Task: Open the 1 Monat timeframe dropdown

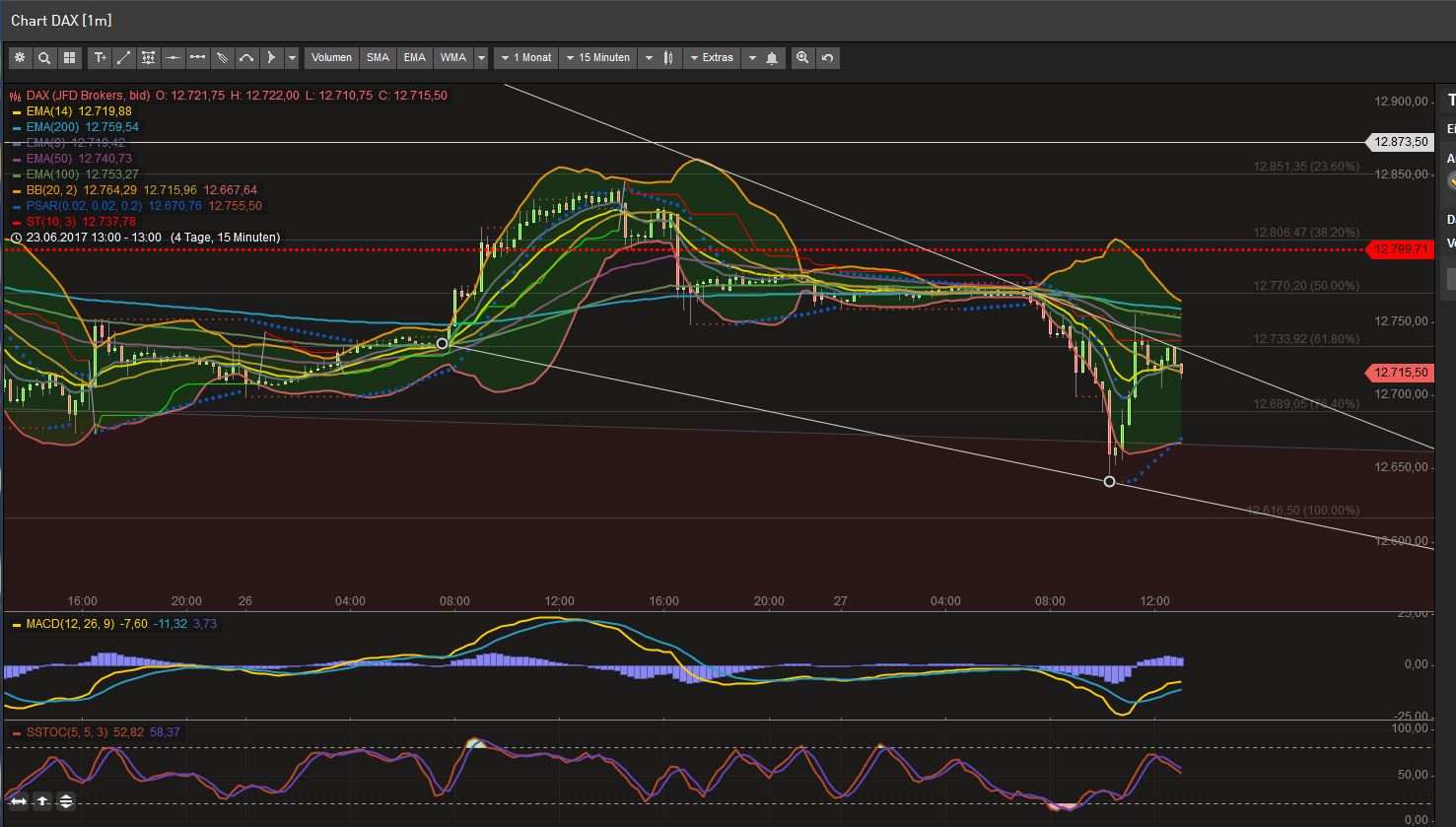Action: click(x=525, y=57)
